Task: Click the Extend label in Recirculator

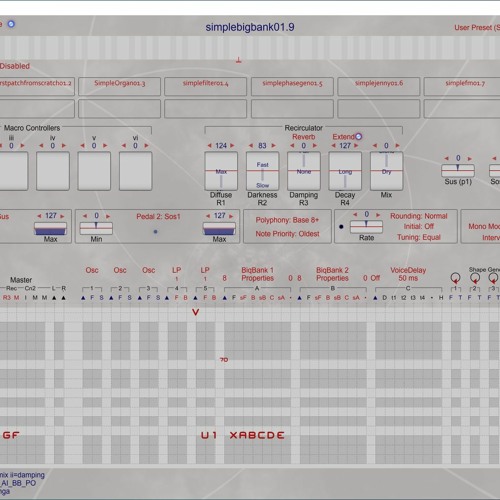Action: [x=343, y=137]
